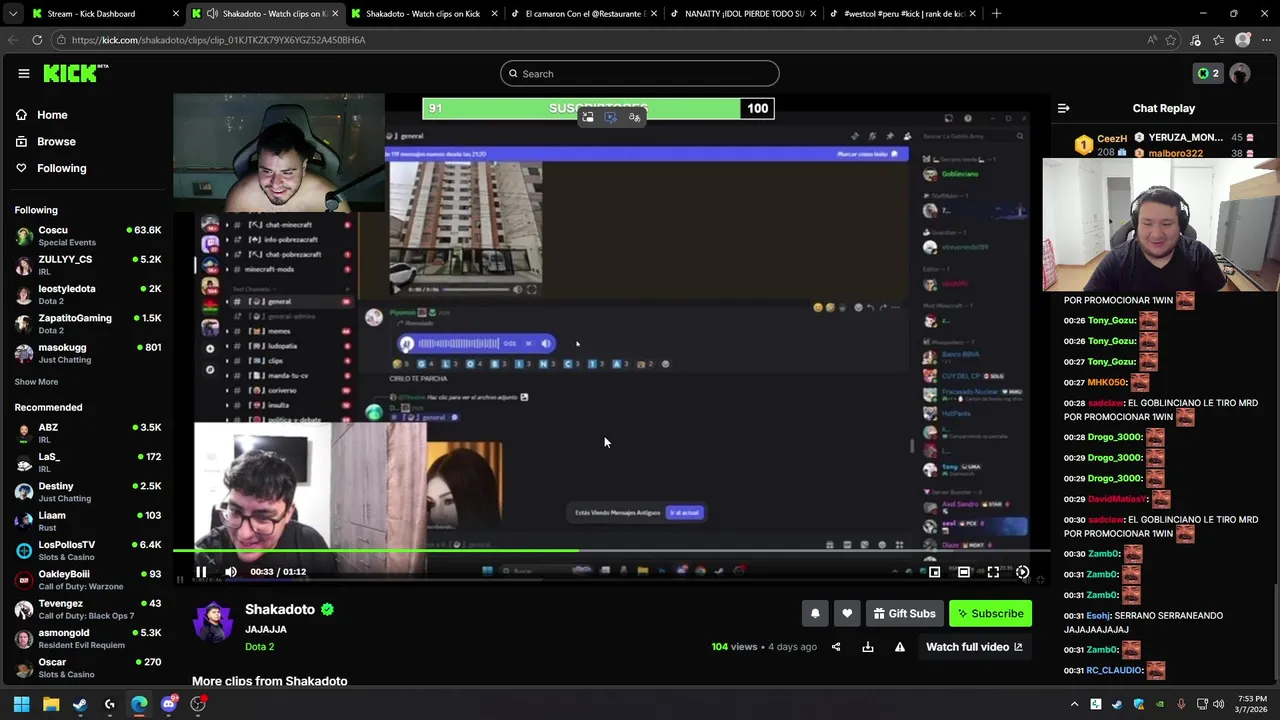Screen dimensions: 1280x720
Task: Switch to El camaron Con el @Restaurante tab
Action: pyautogui.click(x=585, y=14)
